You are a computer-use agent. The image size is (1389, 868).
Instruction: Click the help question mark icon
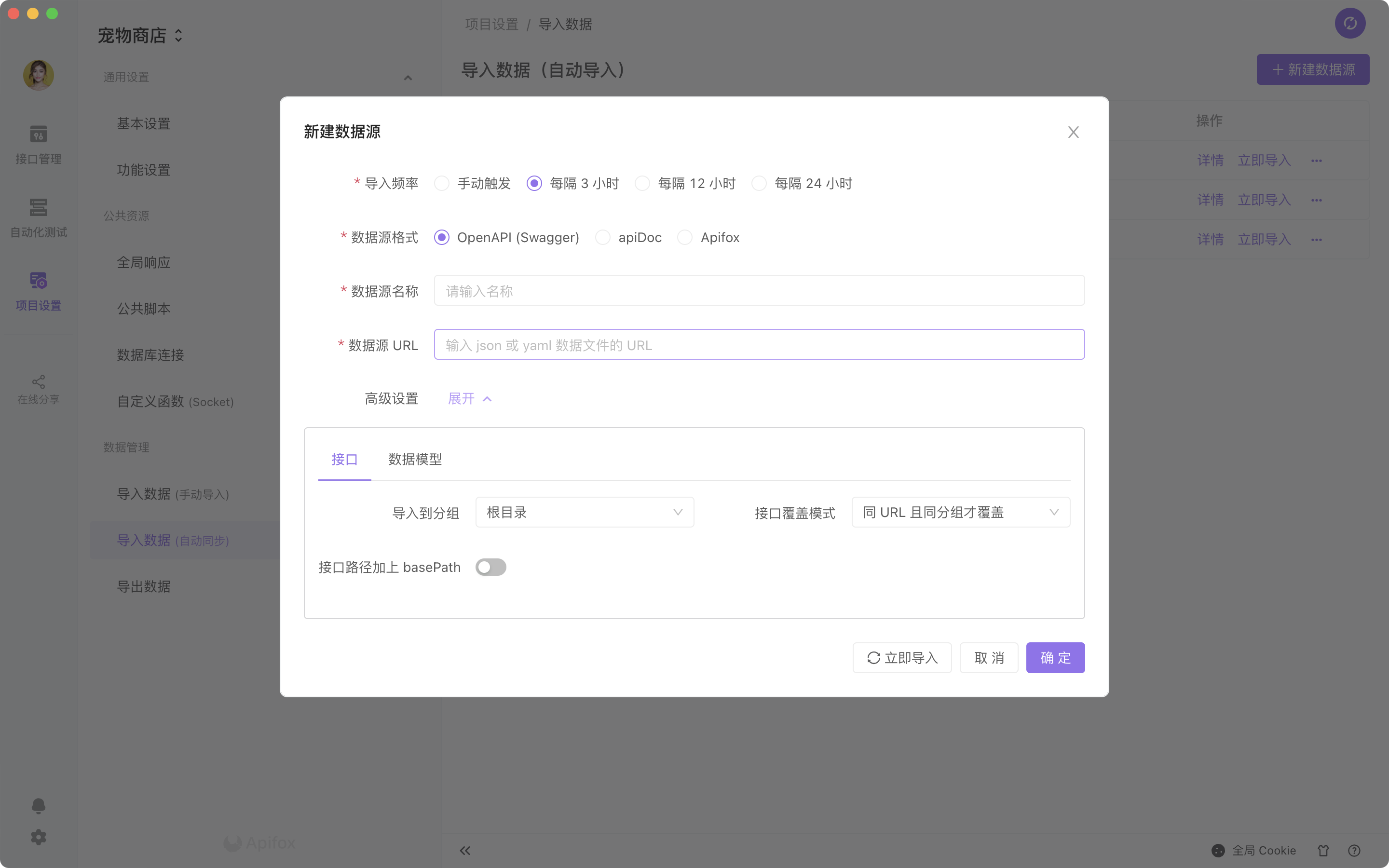pyautogui.click(x=1354, y=850)
